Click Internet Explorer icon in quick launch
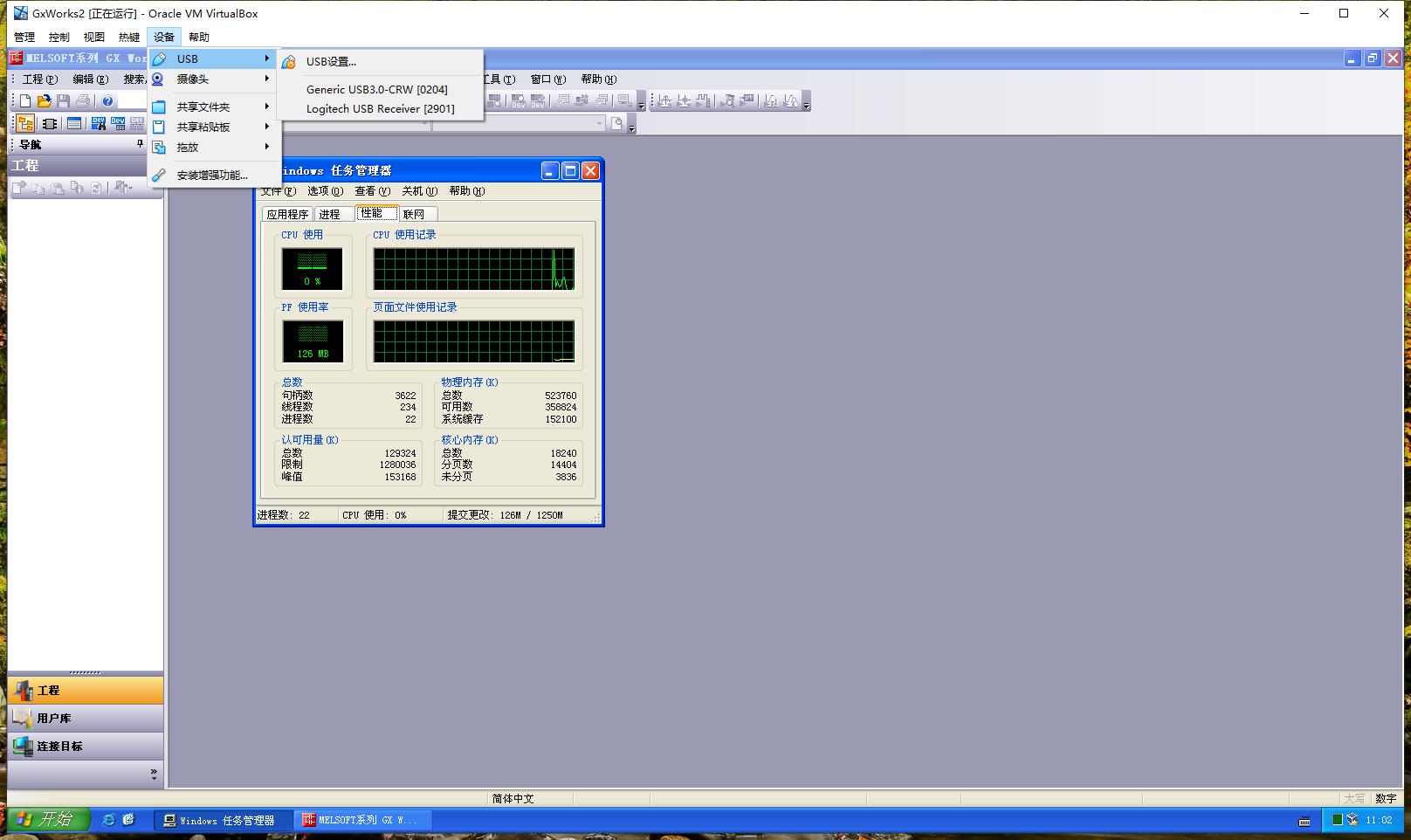 pyautogui.click(x=109, y=820)
